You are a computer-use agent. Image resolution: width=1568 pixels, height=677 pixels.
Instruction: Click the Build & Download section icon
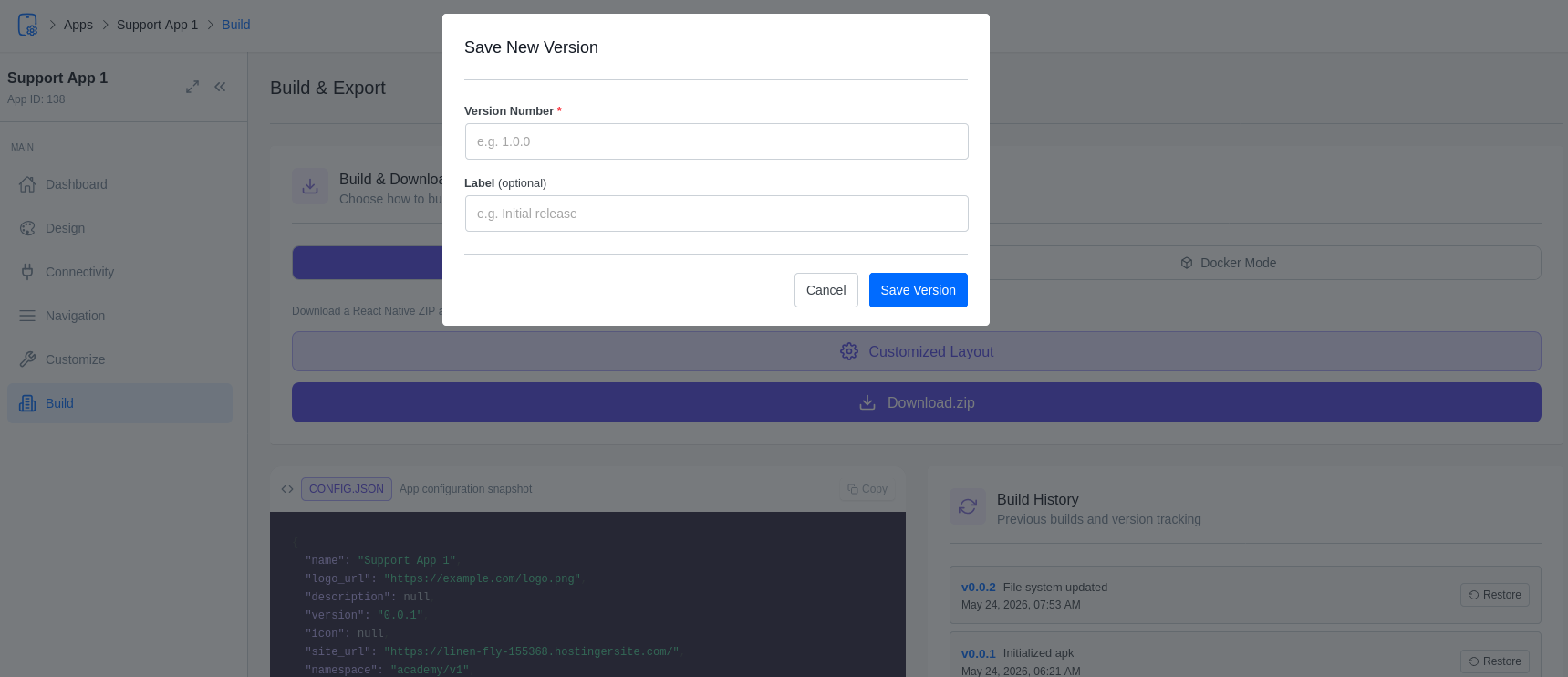[x=310, y=186]
